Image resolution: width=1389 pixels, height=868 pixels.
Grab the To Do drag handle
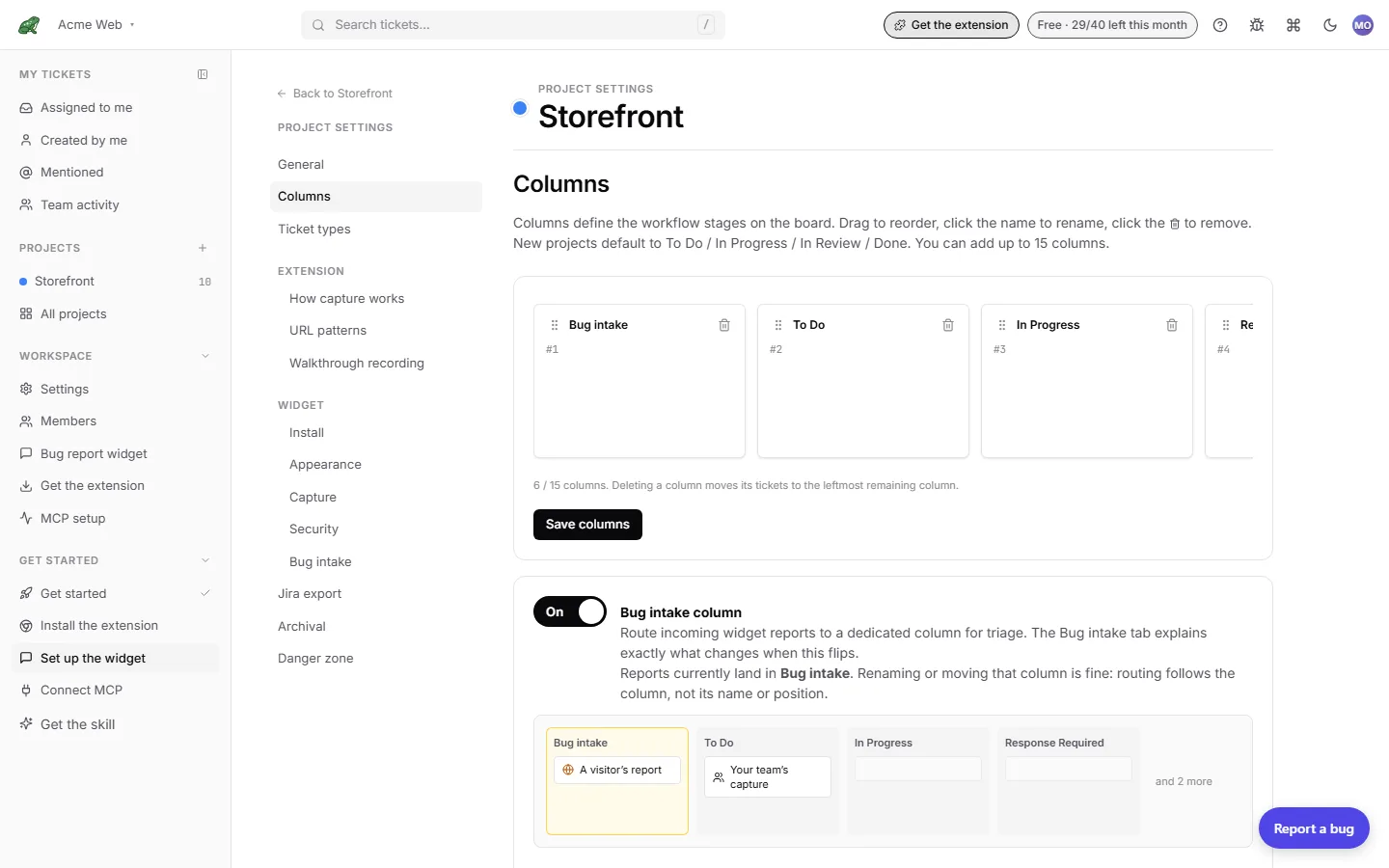778,325
